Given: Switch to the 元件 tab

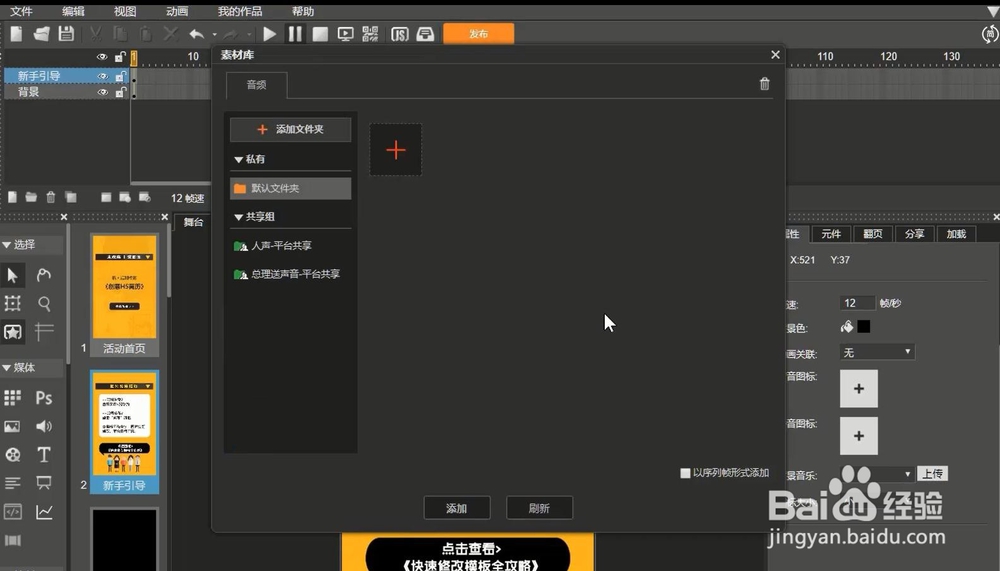Looking at the screenshot, I should tap(831, 234).
